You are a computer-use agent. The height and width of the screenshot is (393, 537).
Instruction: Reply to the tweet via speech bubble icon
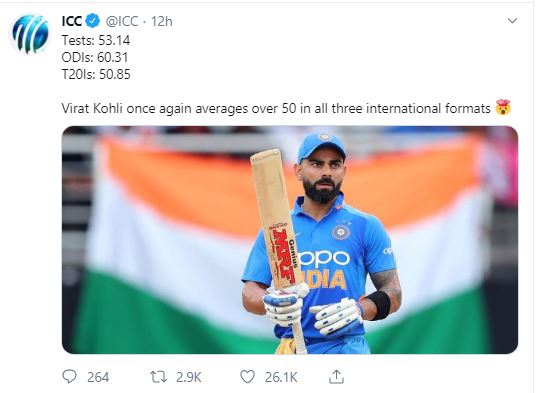click(70, 377)
